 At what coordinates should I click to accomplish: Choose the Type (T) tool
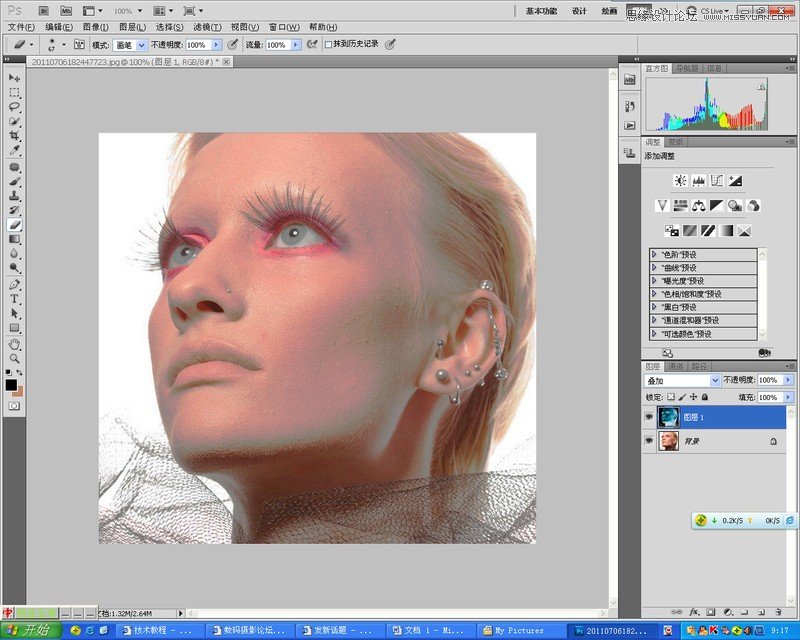(x=14, y=299)
